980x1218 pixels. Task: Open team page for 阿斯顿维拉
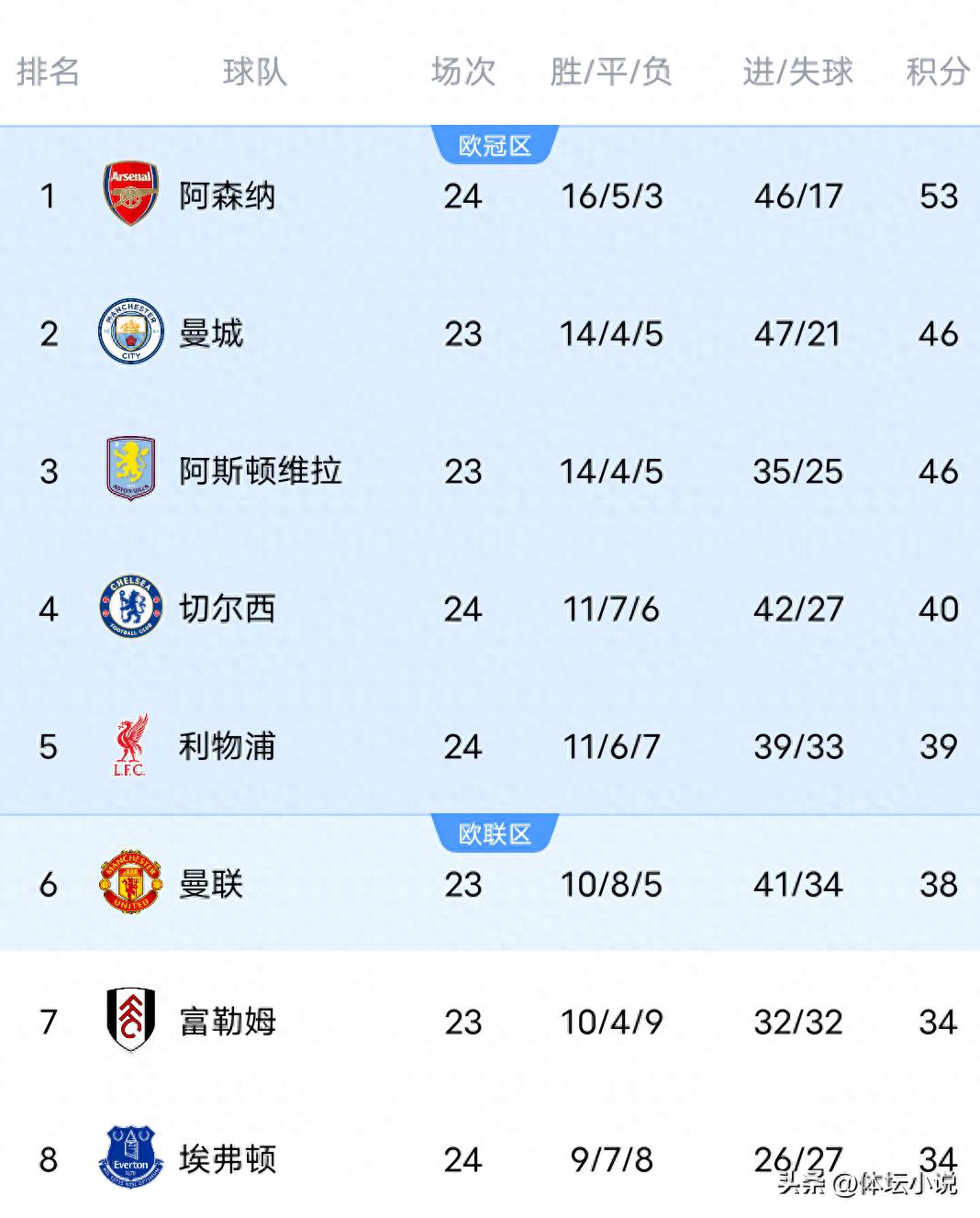click(262, 471)
